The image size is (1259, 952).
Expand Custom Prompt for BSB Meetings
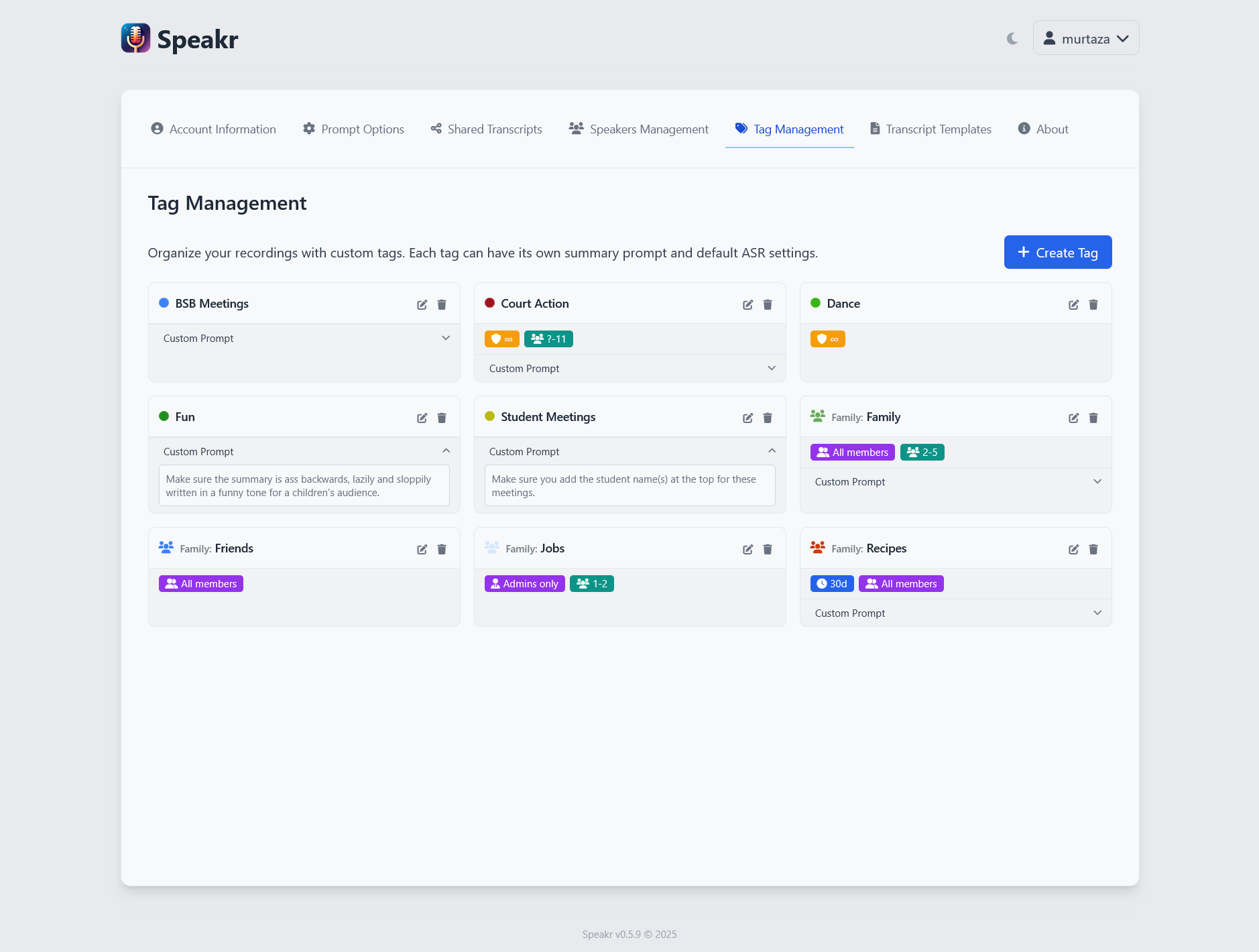click(x=304, y=339)
